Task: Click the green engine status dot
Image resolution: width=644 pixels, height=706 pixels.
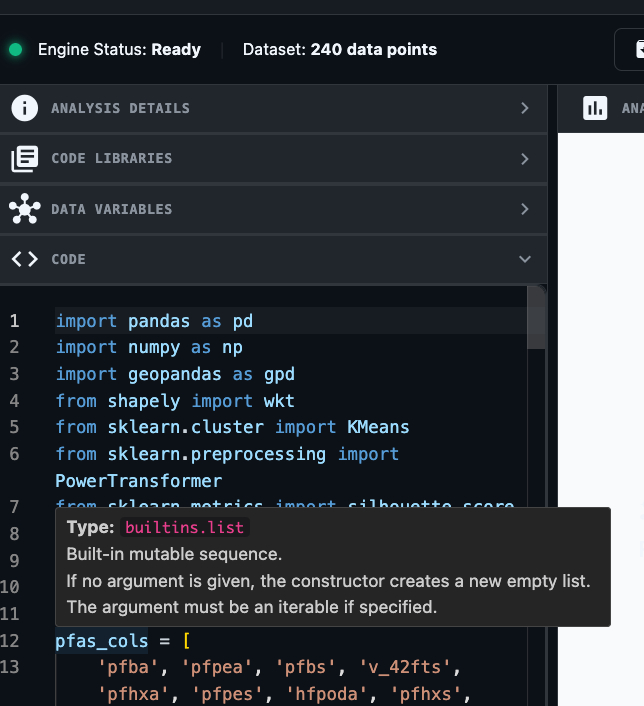Action: [15, 49]
